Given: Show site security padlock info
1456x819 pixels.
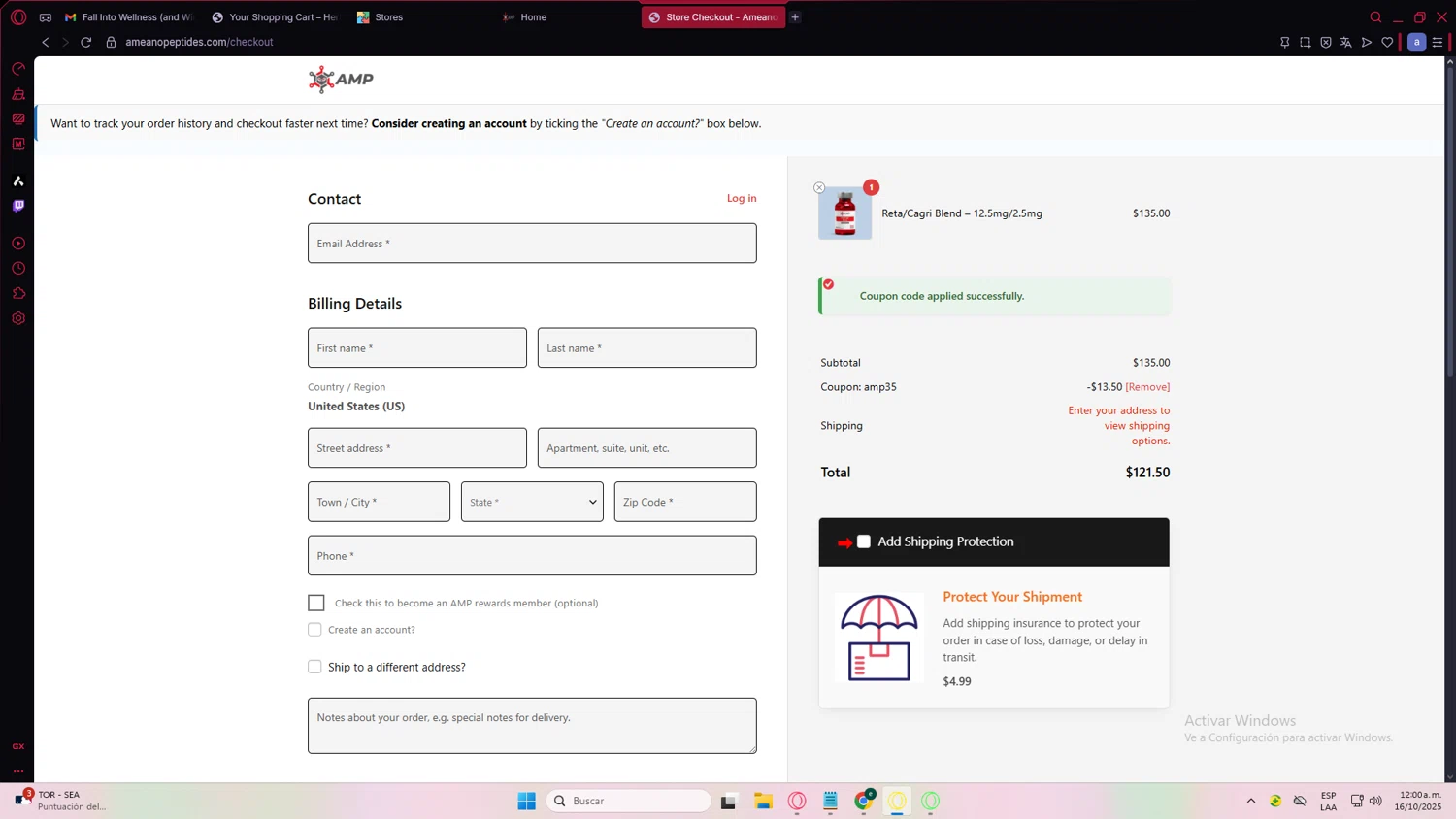Looking at the screenshot, I should pos(111,42).
